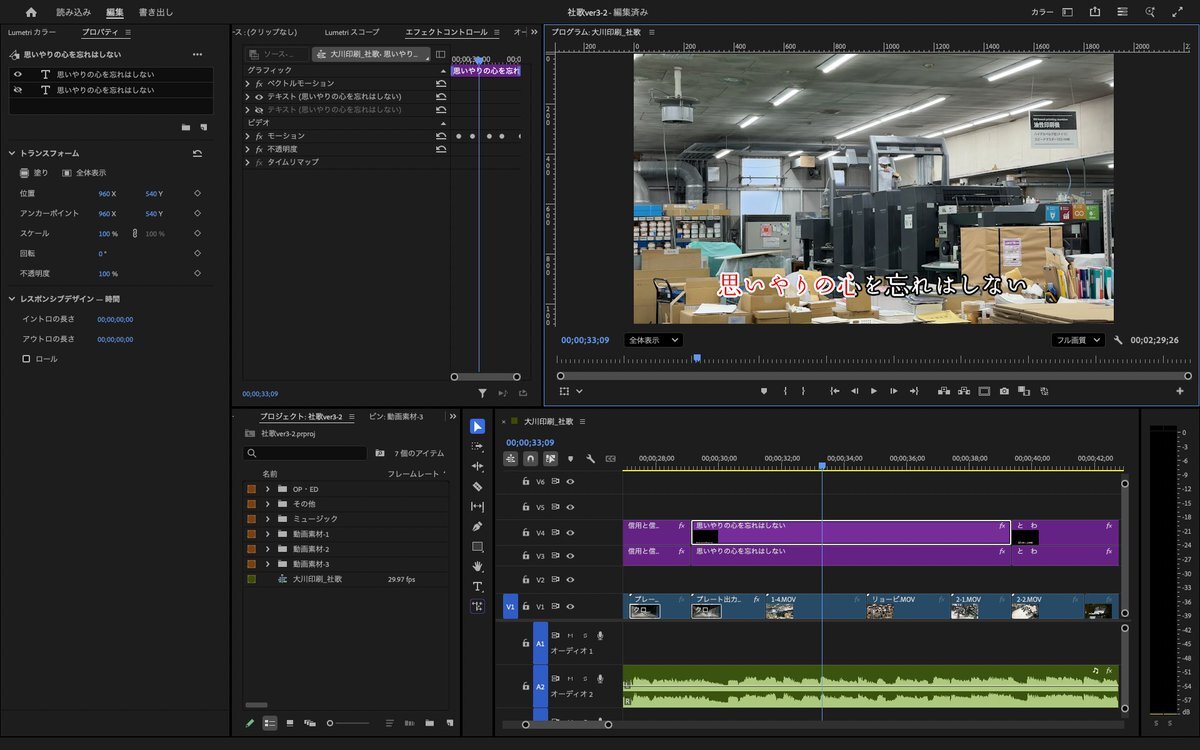Choose the Hand tool
This screenshot has width=1200, height=750.
pos(477,566)
